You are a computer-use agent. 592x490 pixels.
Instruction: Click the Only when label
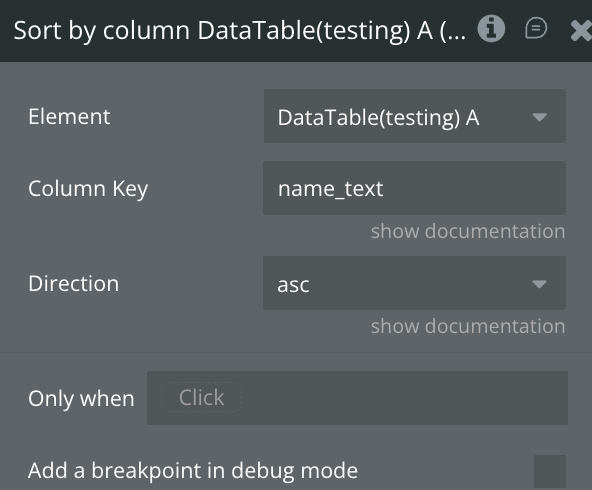click(81, 399)
